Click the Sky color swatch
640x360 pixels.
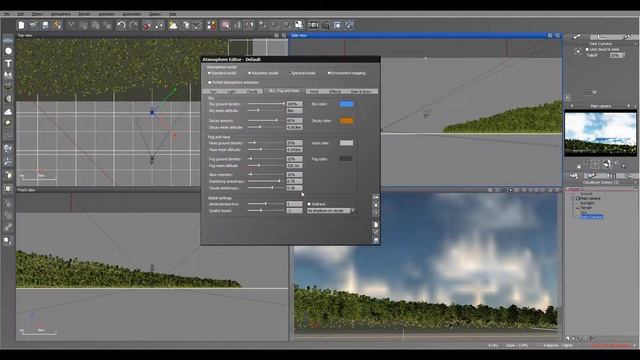tap(347, 104)
